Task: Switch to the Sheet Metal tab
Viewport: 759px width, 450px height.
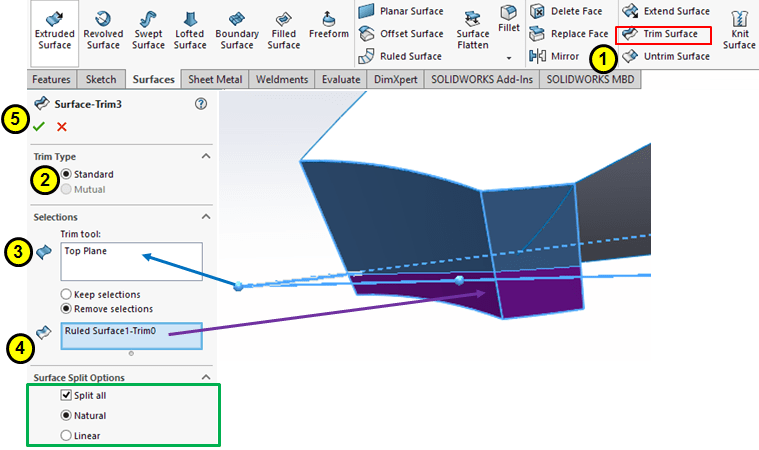Action: pos(215,80)
